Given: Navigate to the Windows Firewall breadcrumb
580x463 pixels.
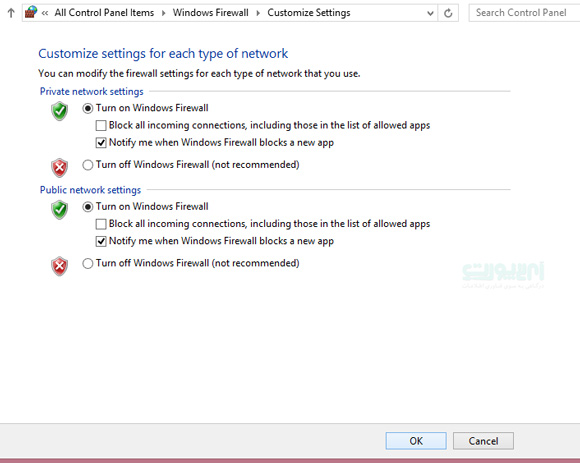Looking at the screenshot, I should pos(210,13).
